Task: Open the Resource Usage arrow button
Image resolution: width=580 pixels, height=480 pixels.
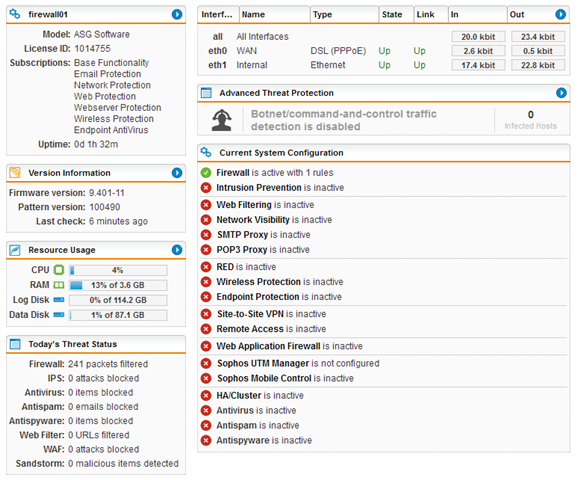Action: coord(177,250)
